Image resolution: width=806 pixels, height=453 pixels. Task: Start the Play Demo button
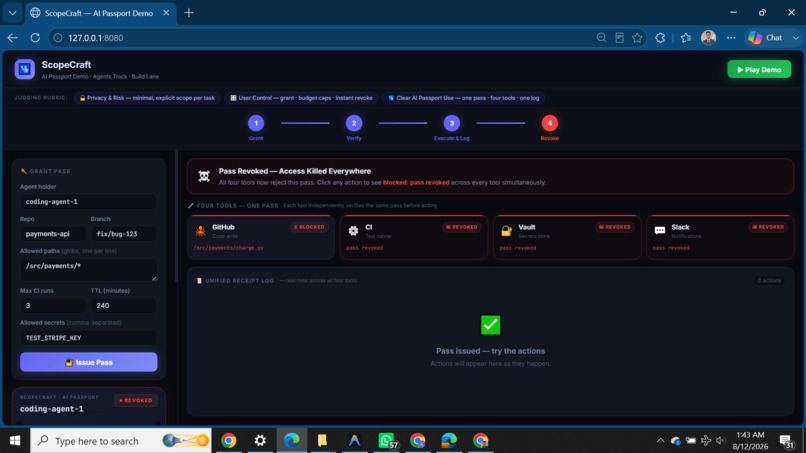(x=759, y=69)
